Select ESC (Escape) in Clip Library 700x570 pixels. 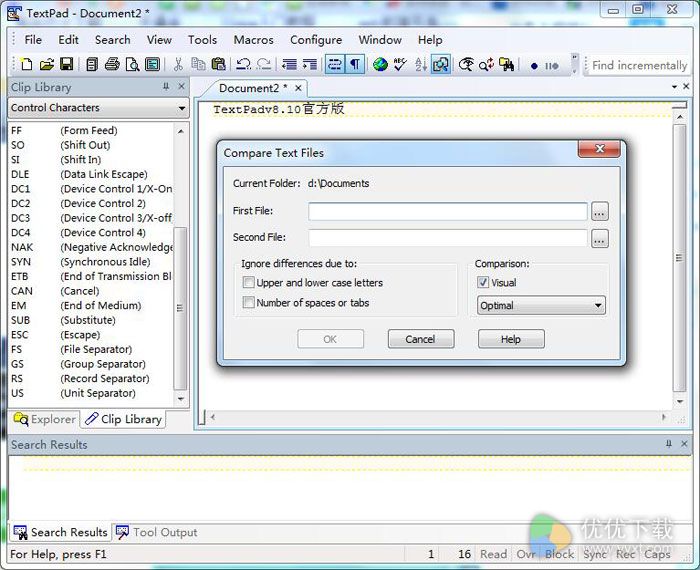click(x=92, y=335)
